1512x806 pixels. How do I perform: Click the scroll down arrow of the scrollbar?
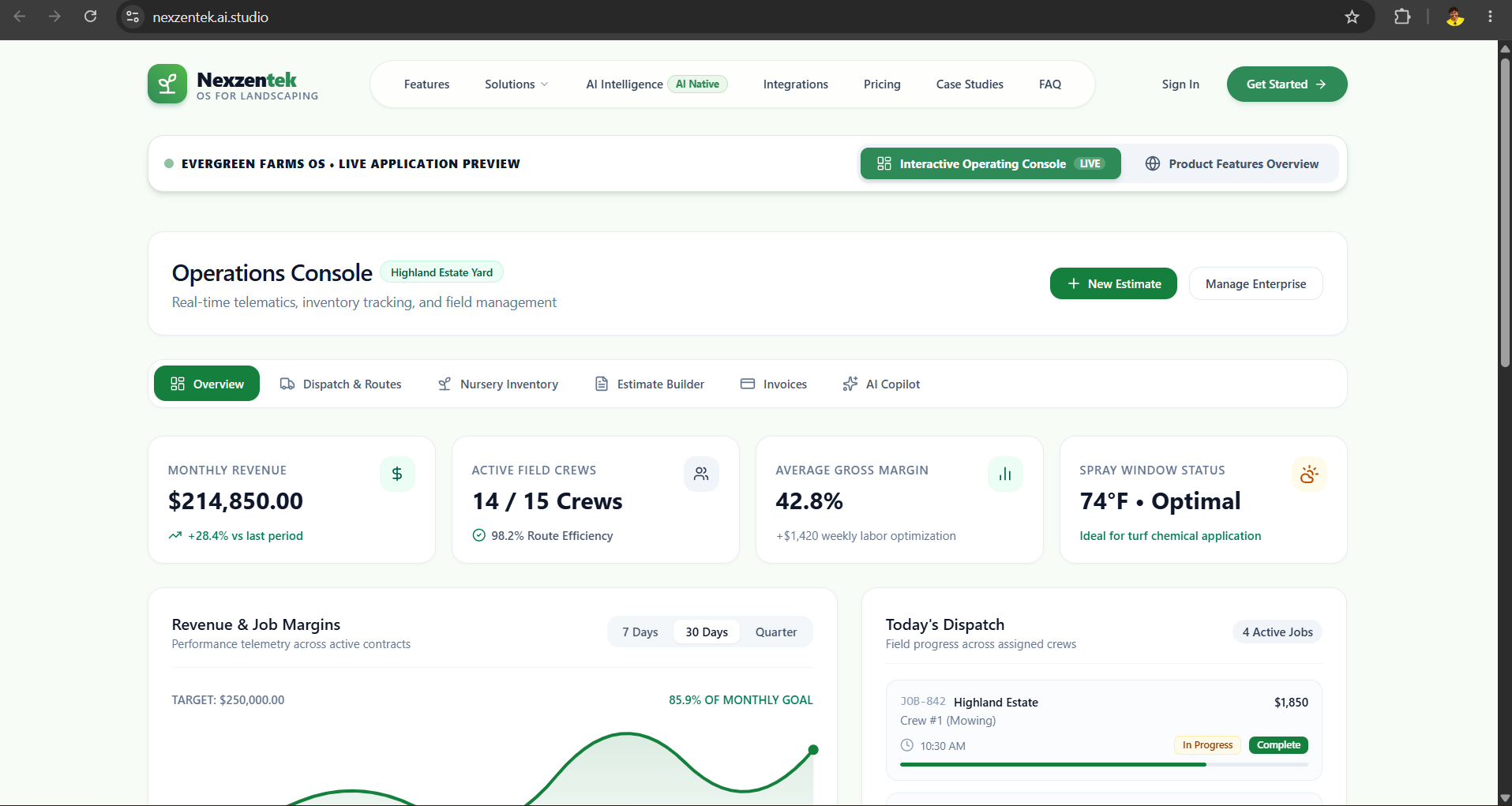click(1505, 798)
